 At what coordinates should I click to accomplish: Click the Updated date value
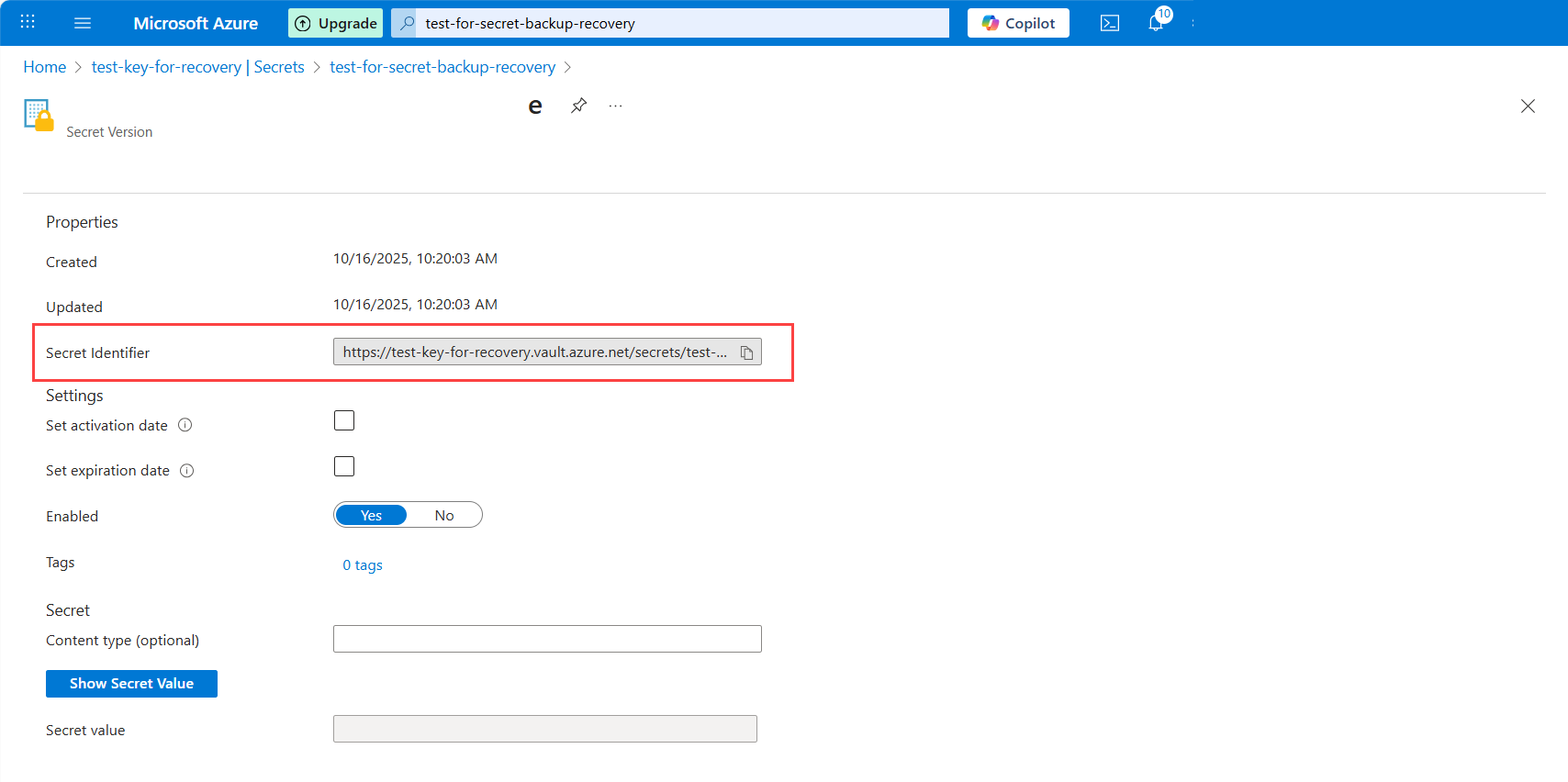coord(415,305)
